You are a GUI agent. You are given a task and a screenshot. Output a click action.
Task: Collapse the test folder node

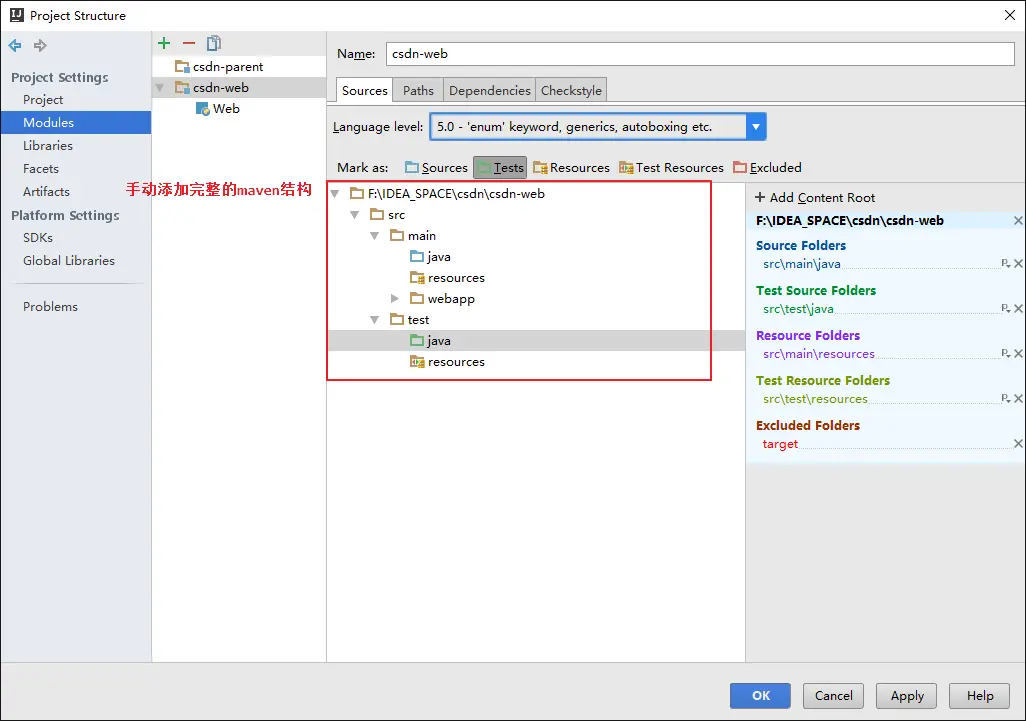point(374,320)
